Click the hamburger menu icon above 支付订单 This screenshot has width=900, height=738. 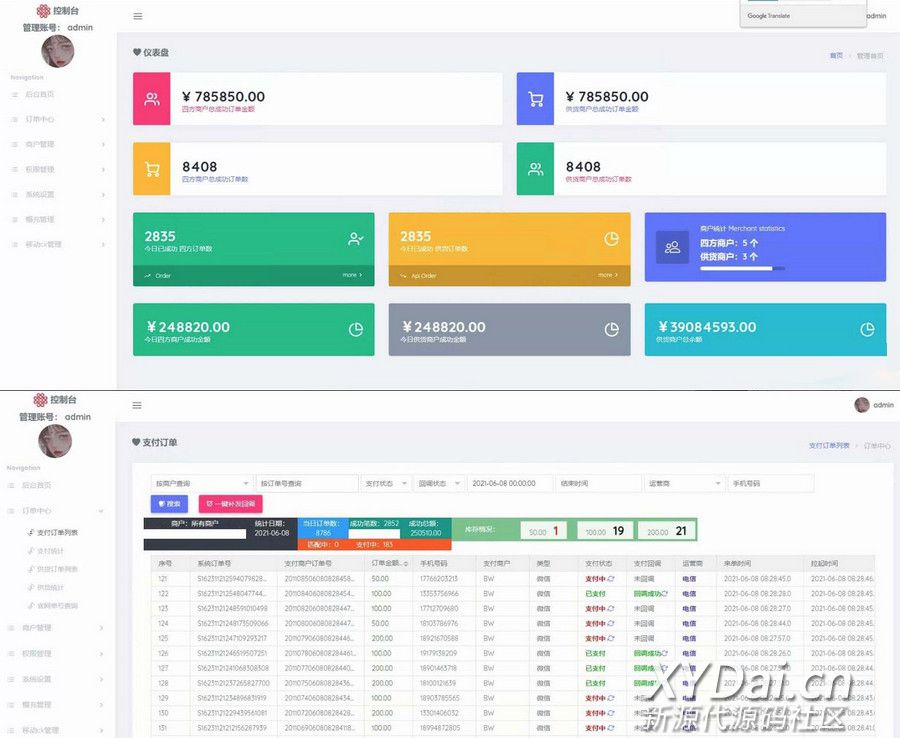coord(137,405)
